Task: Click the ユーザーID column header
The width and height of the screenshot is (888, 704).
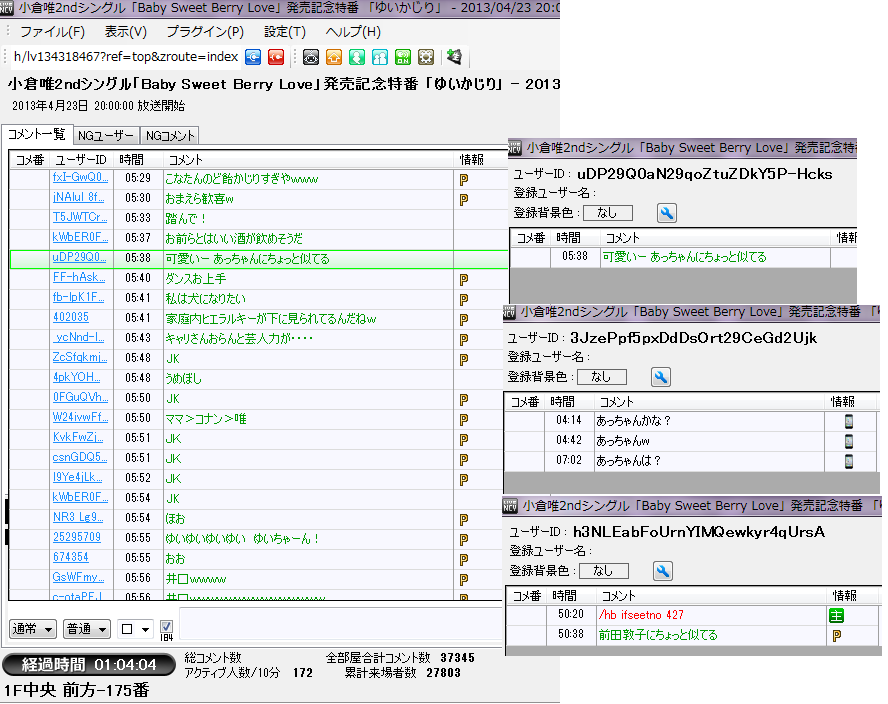Action: (81, 160)
